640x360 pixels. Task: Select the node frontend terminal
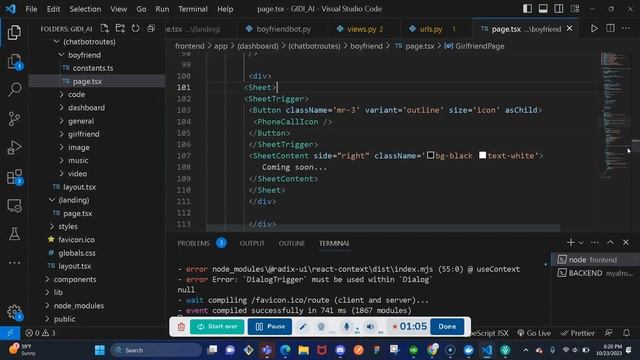click(x=595, y=260)
